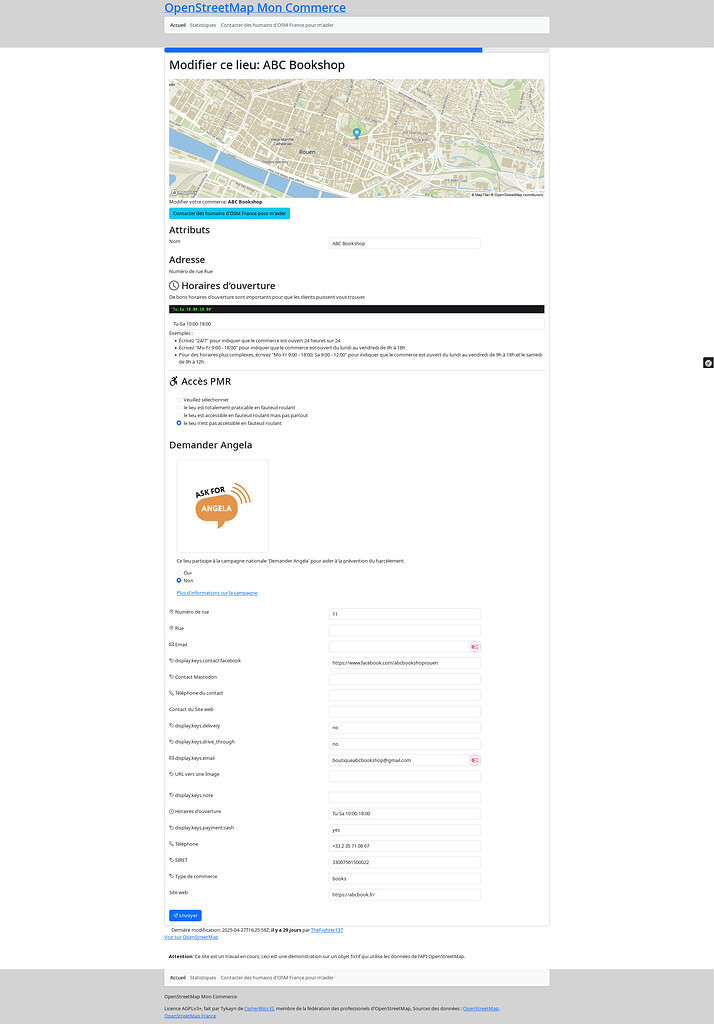Click the cyan 'Contacter des humains d'OSM France' button

[x=229, y=214]
